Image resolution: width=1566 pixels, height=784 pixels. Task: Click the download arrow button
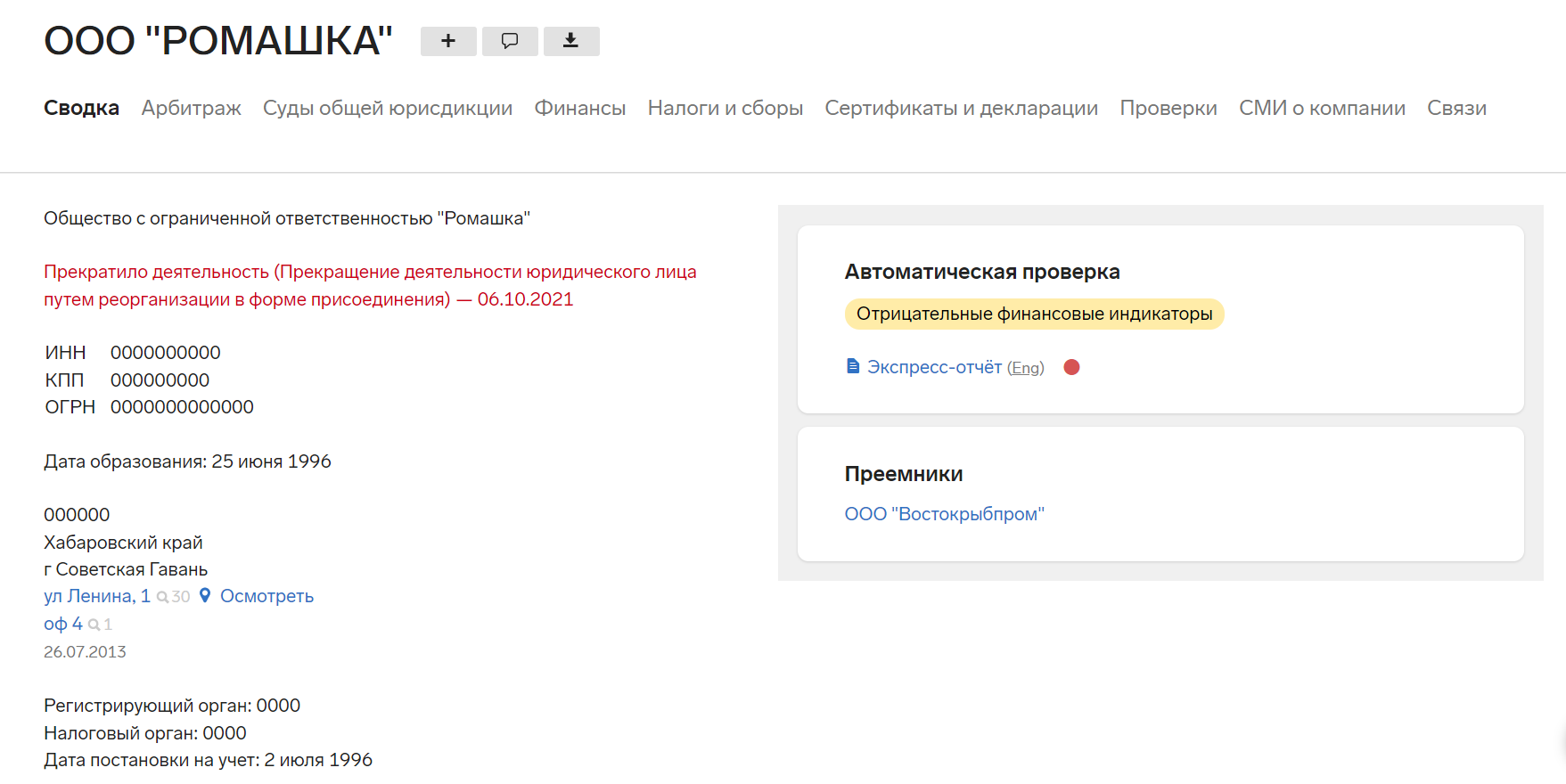point(571,41)
